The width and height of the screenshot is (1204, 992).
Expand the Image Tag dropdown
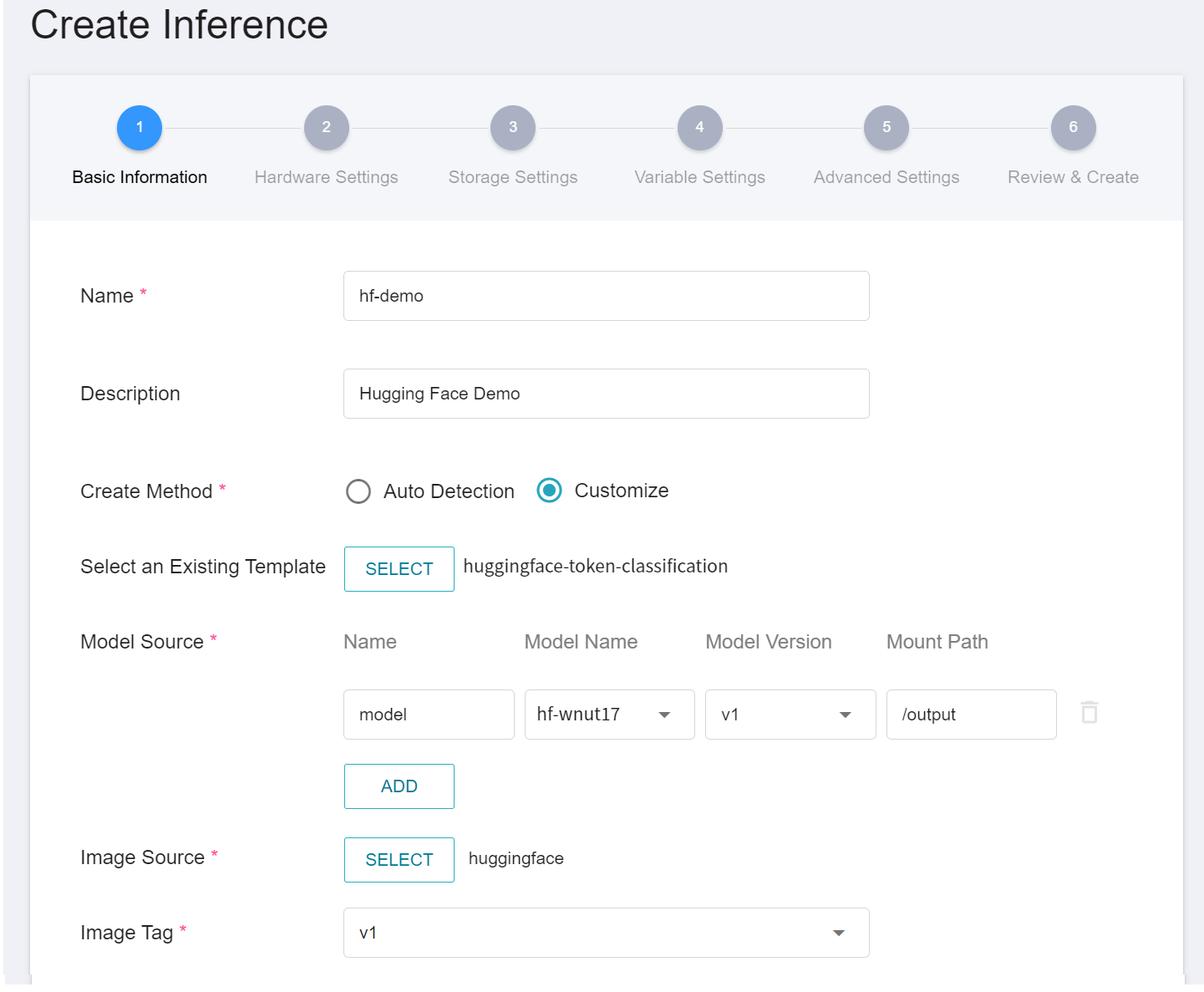(607, 933)
